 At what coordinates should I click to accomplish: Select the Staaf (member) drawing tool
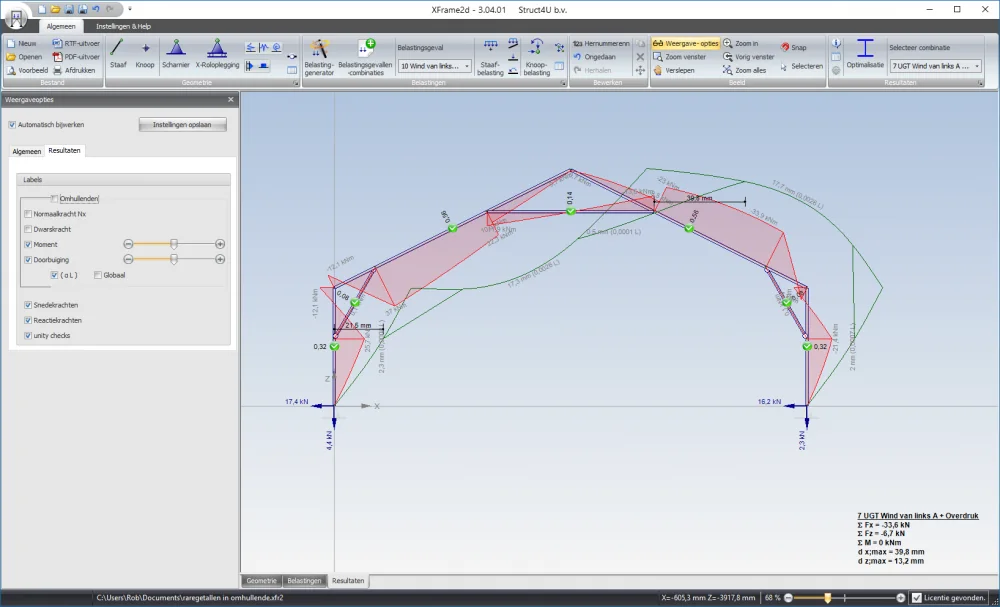[118, 54]
